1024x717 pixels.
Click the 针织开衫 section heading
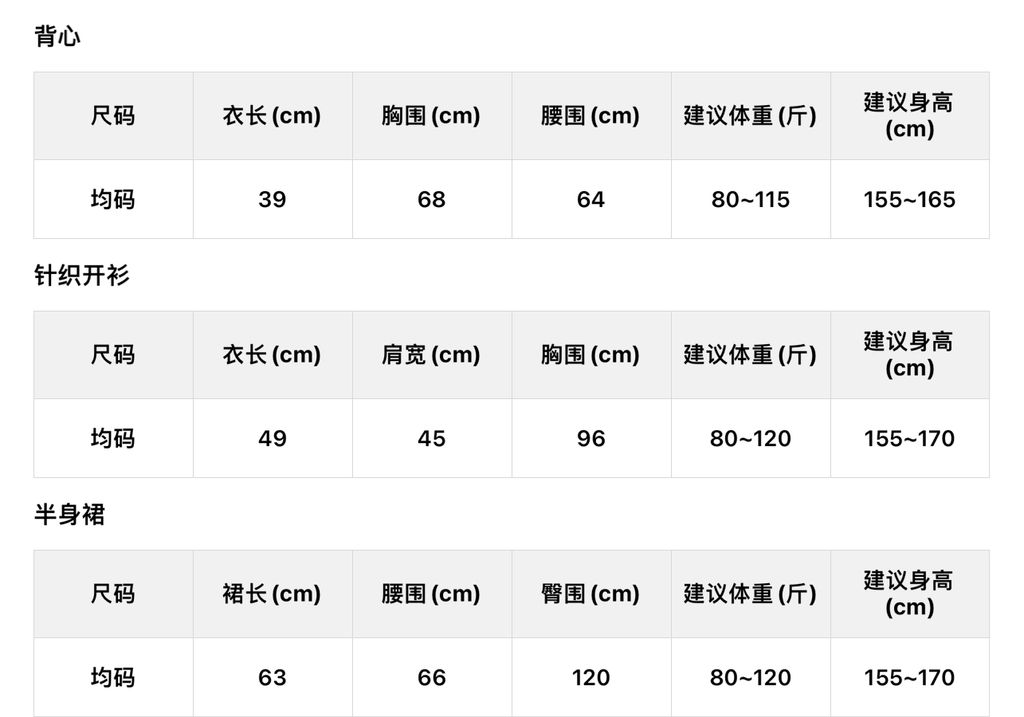(82, 276)
